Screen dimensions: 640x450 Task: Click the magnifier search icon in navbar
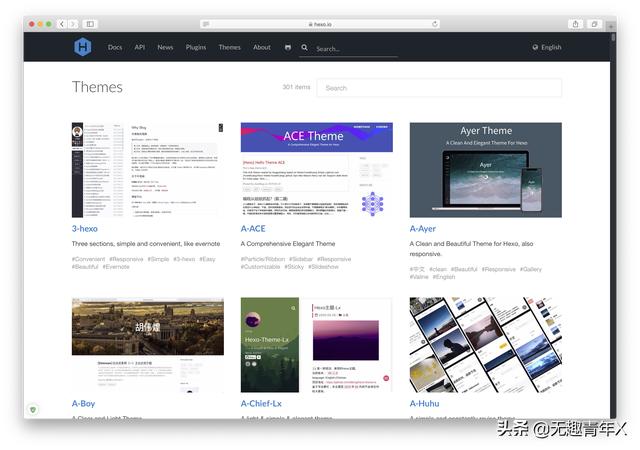click(304, 47)
